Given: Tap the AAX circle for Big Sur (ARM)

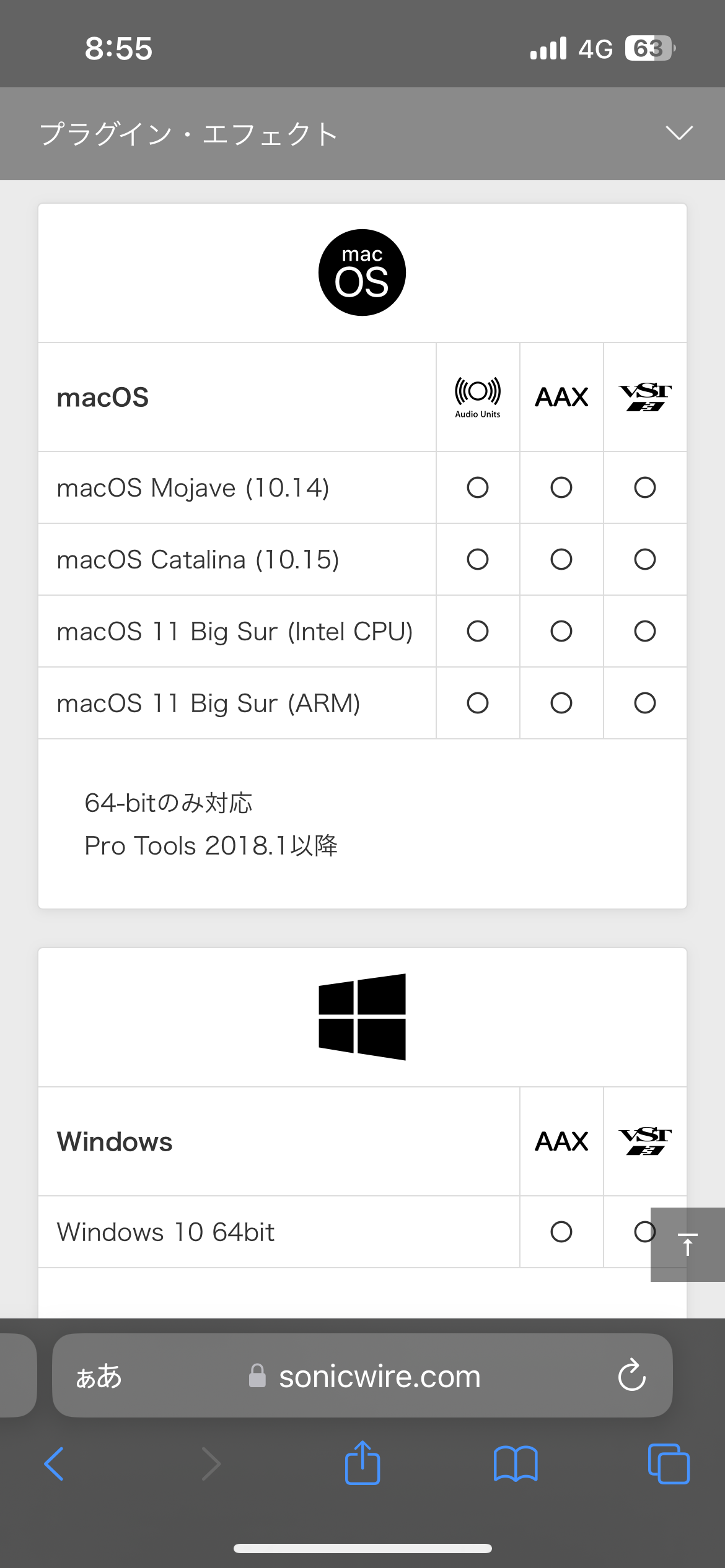Looking at the screenshot, I should coord(561,703).
